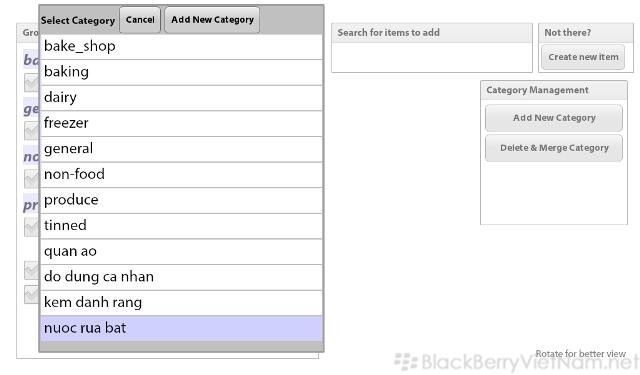Select the bake_shop category
Viewport: 640px width, 375px height.
click(x=181, y=47)
